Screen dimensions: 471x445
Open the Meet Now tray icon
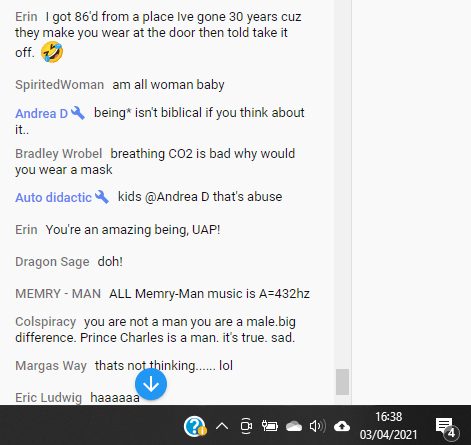click(x=246, y=426)
